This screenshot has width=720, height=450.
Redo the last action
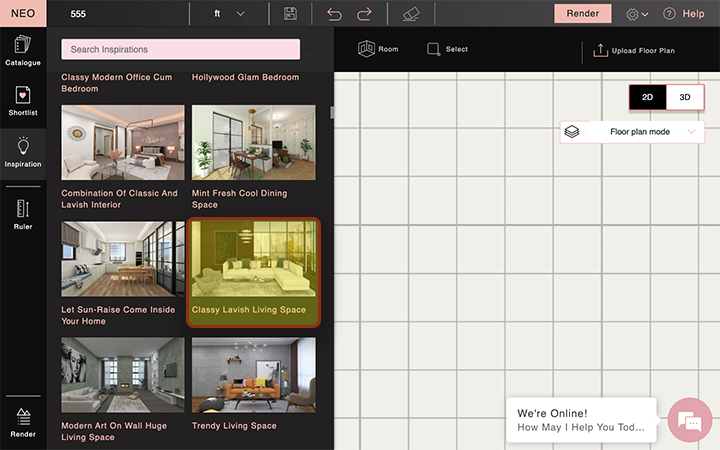(x=364, y=14)
